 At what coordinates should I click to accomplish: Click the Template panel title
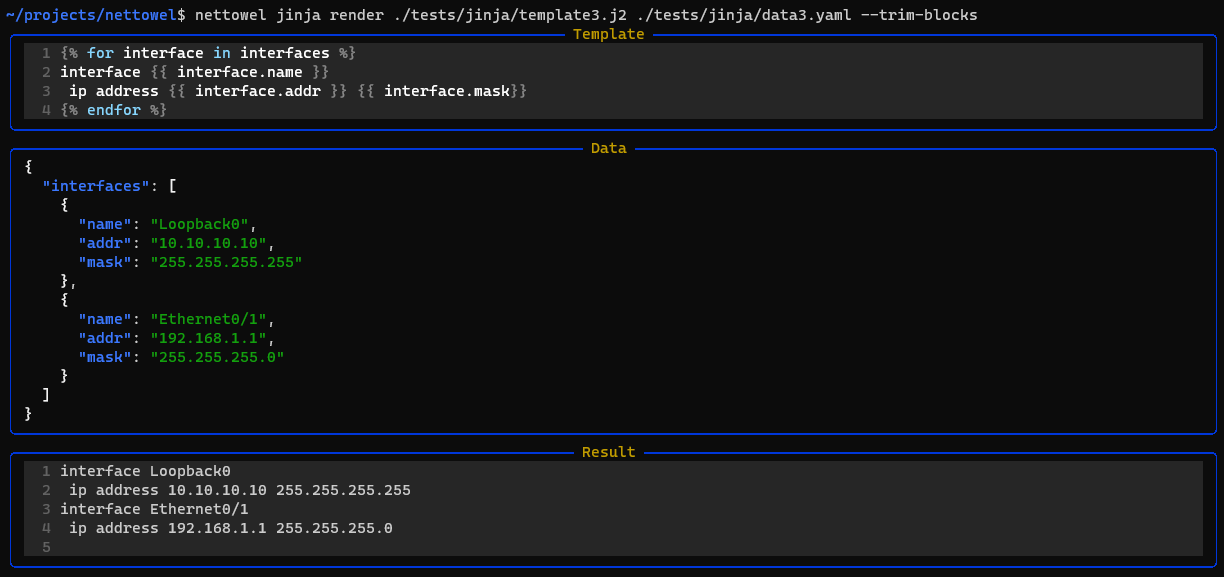(608, 34)
